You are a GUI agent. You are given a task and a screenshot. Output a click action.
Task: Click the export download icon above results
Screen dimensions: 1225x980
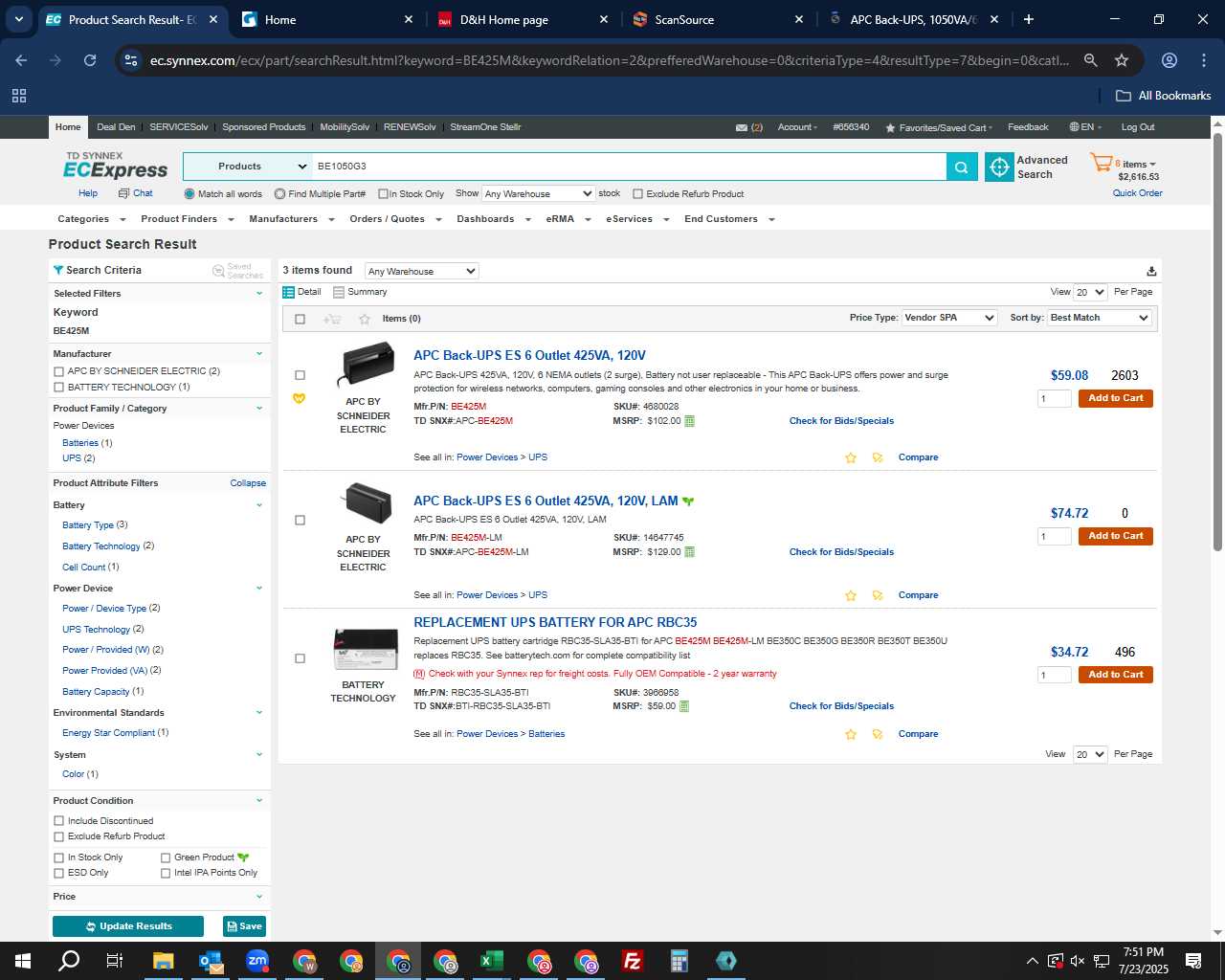coord(1151,271)
